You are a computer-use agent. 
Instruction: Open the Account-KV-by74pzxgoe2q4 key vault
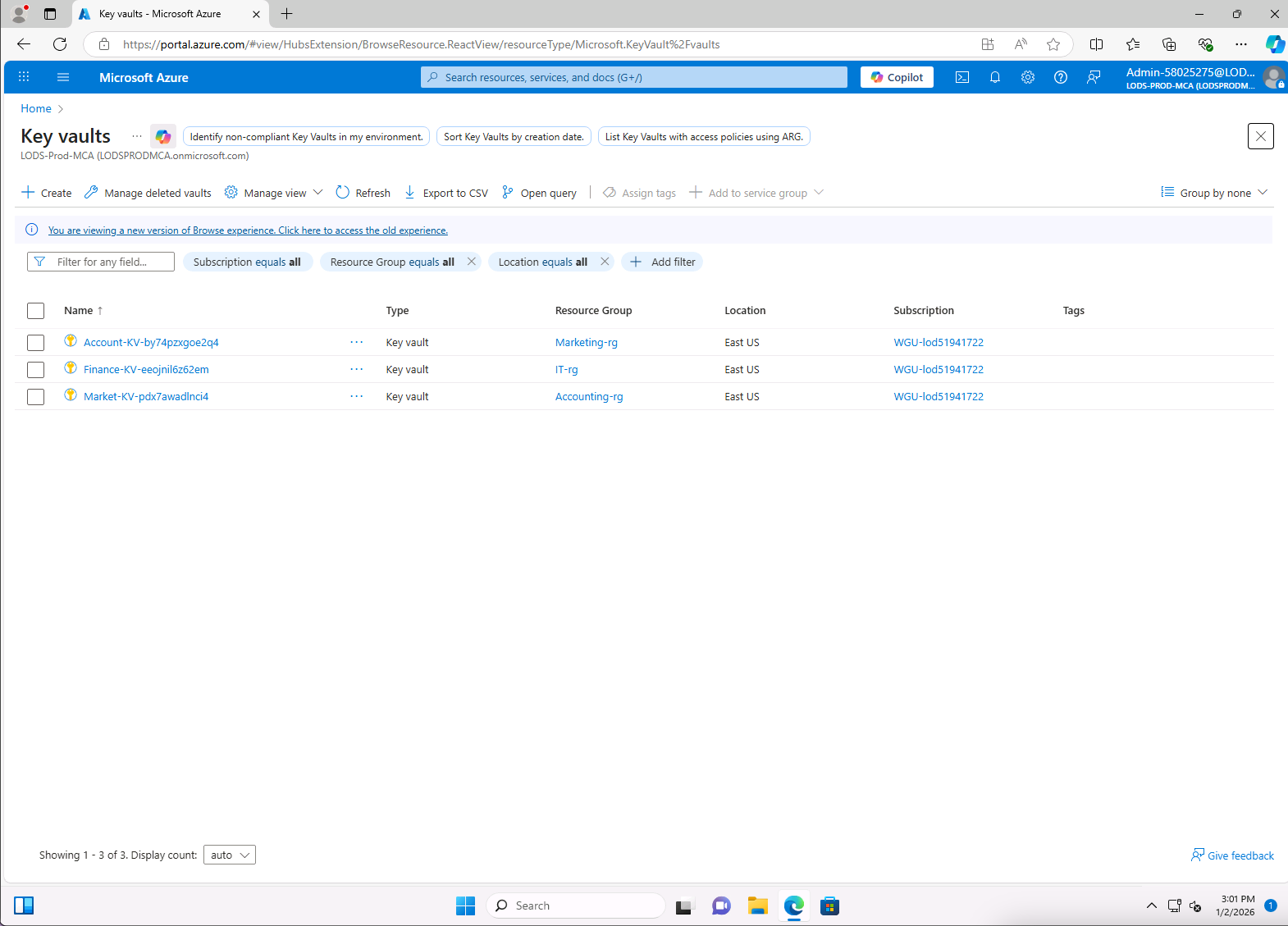tap(151, 343)
